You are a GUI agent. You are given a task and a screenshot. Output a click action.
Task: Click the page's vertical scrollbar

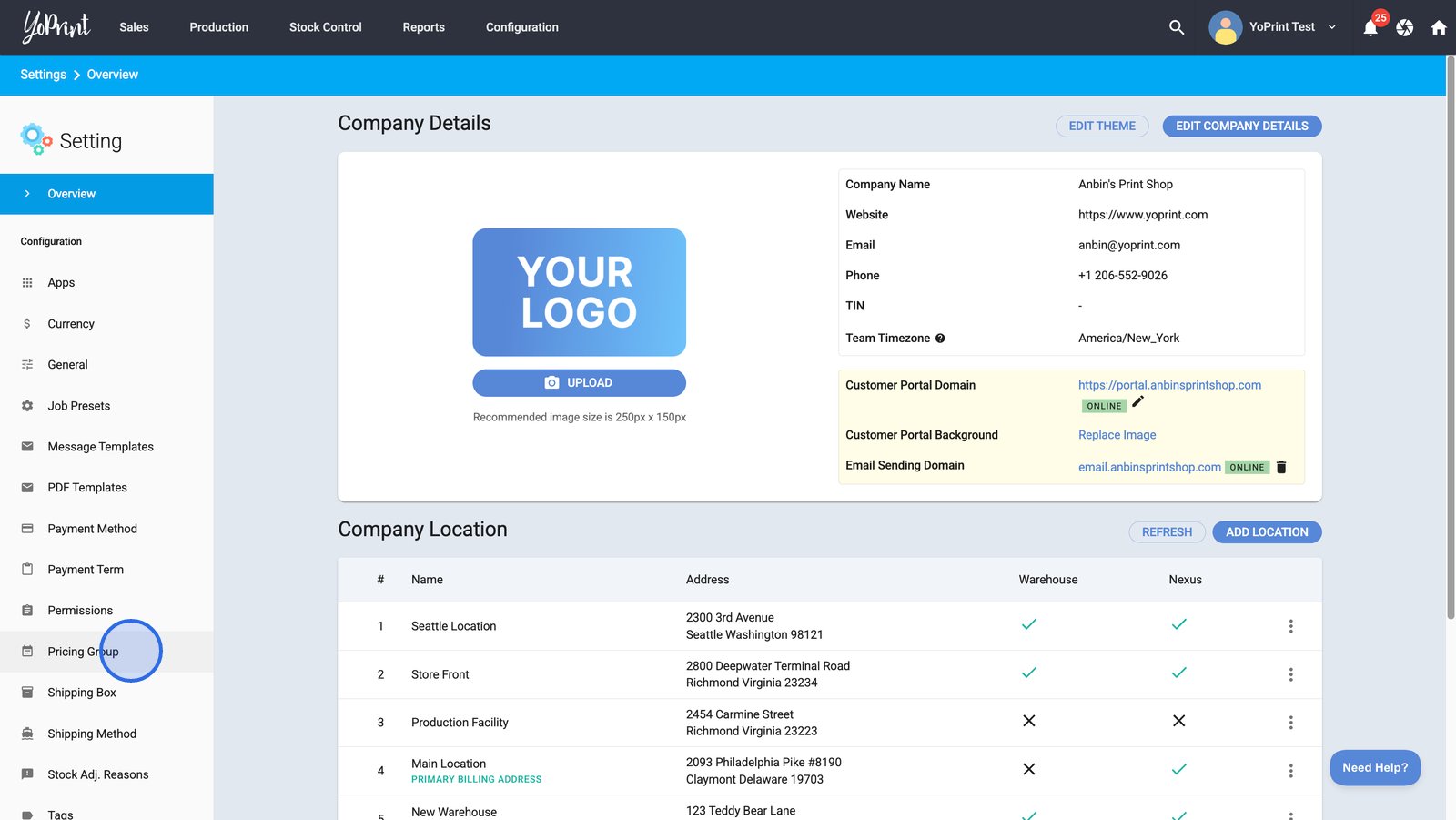pos(1451,337)
